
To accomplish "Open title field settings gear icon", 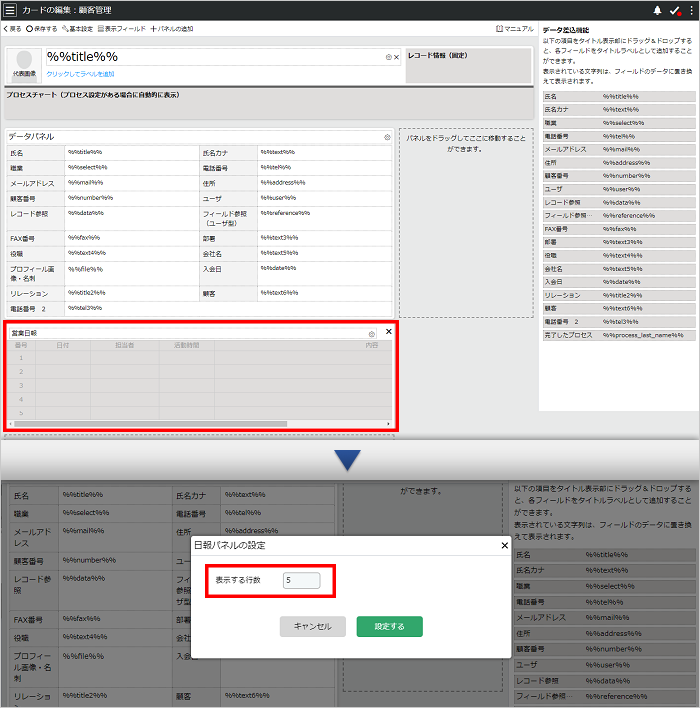I will (x=388, y=57).
